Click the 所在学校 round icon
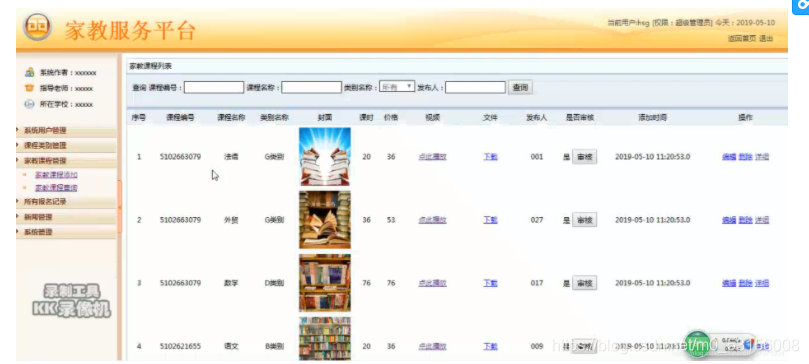Screen dimensions: 809x364 coord(29,104)
